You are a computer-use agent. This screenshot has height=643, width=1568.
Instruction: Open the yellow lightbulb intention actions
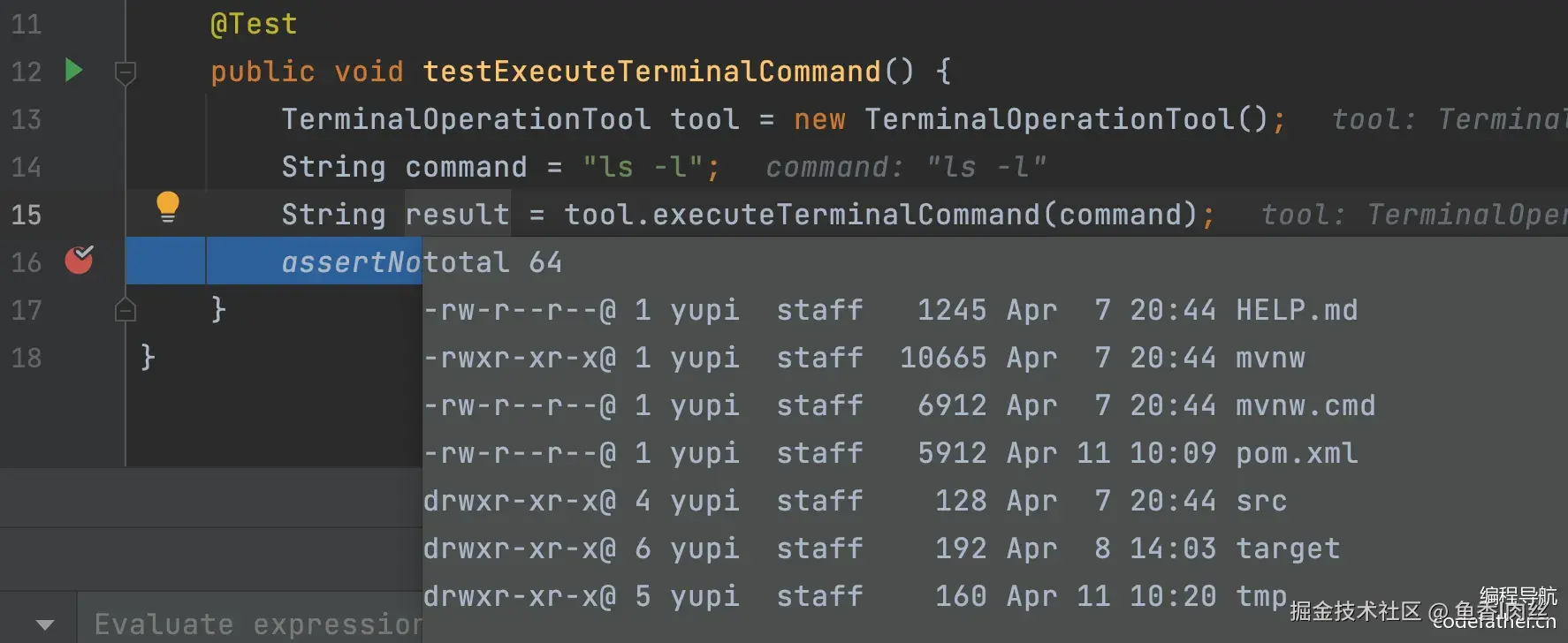[x=167, y=208]
